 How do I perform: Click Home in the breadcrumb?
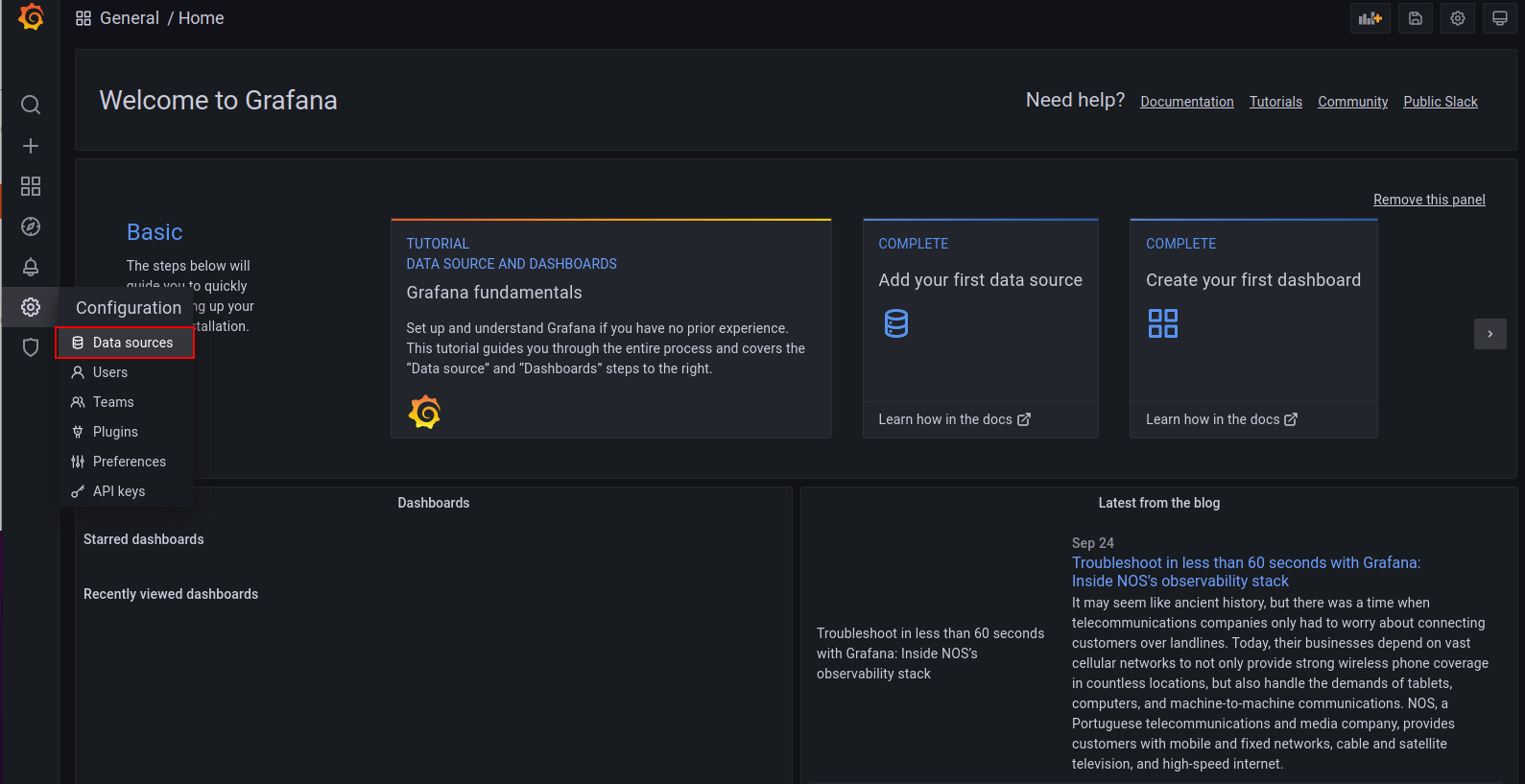click(x=201, y=18)
